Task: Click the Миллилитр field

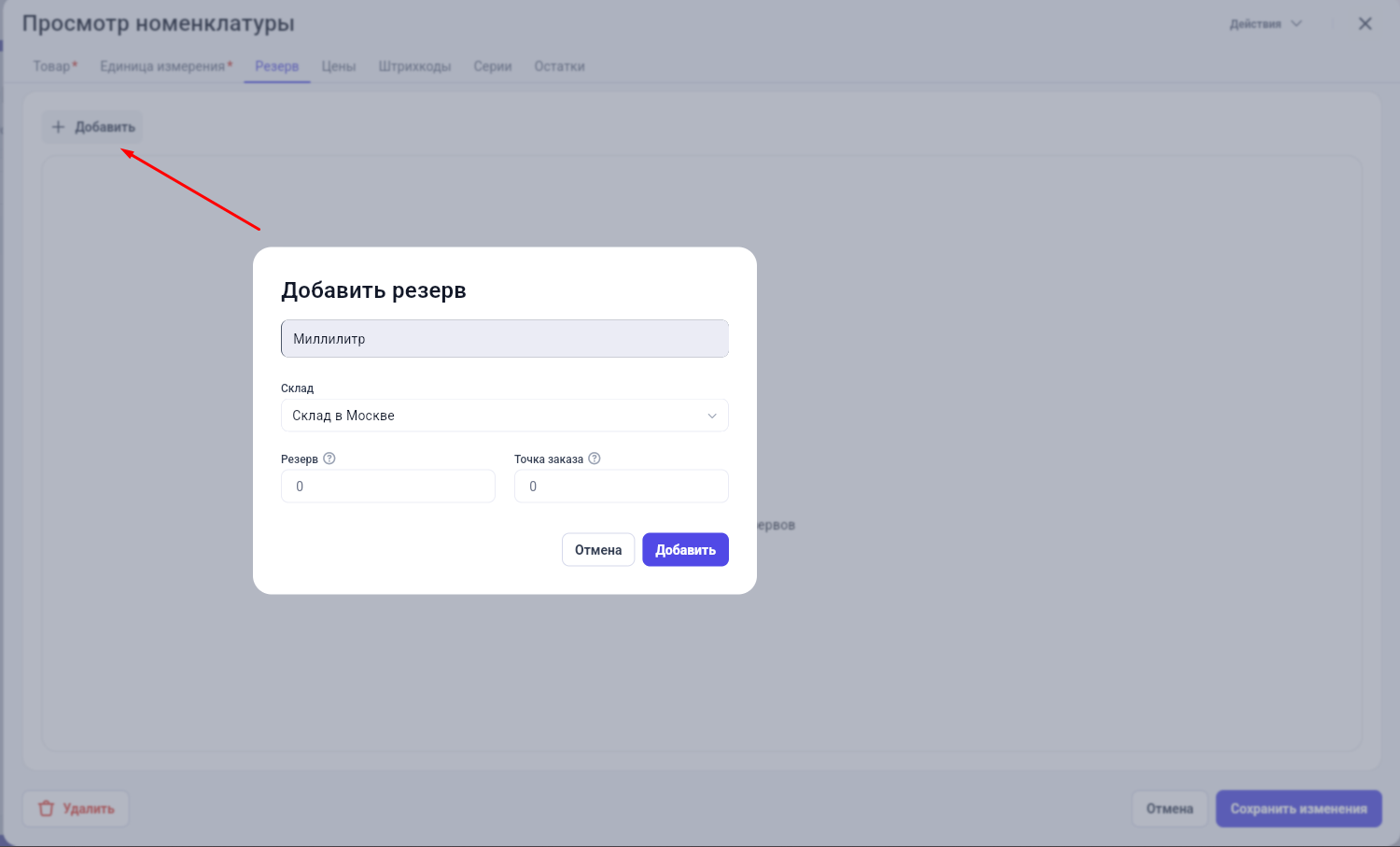Action: (505, 339)
